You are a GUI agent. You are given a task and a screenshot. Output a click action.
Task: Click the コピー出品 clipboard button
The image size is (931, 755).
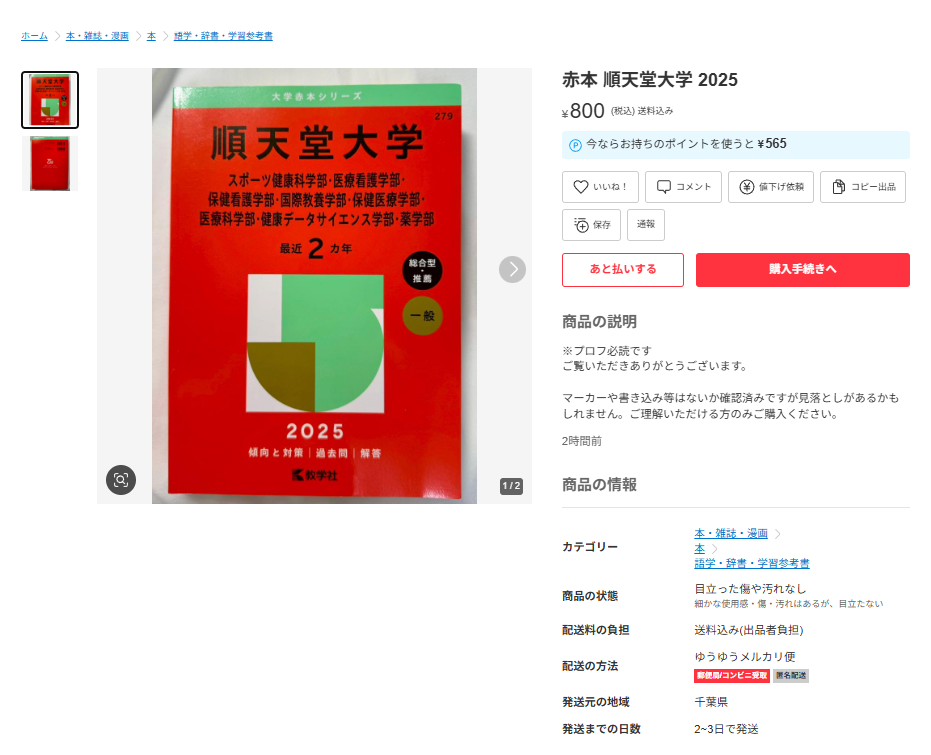click(863, 187)
